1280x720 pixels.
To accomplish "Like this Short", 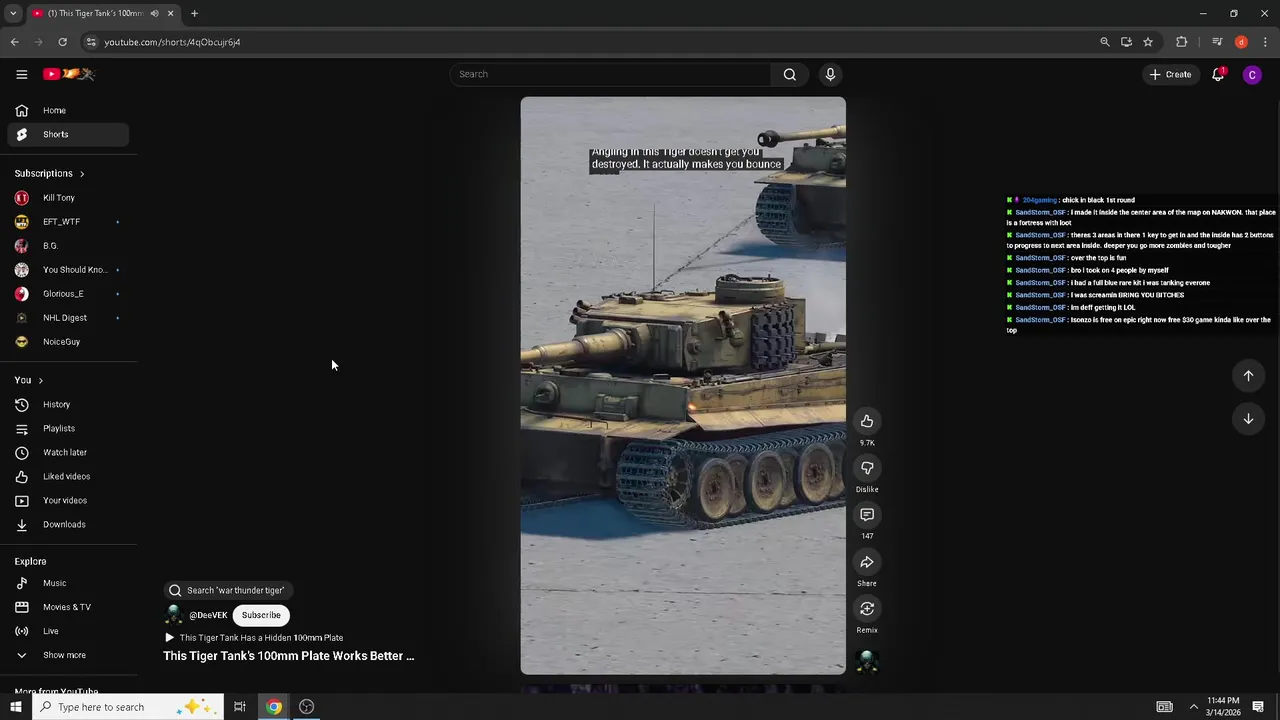I will tap(867, 421).
